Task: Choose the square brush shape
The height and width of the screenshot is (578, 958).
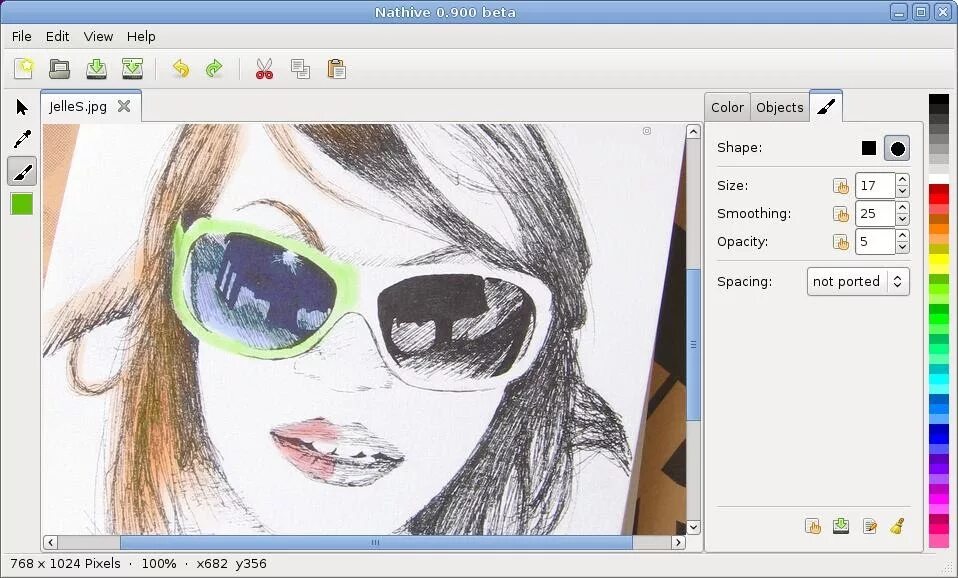Action: 868,148
